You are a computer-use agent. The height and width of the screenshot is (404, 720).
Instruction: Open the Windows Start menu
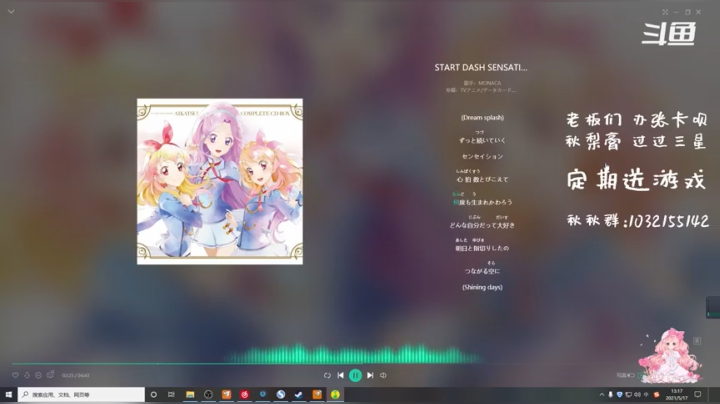[8, 394]
